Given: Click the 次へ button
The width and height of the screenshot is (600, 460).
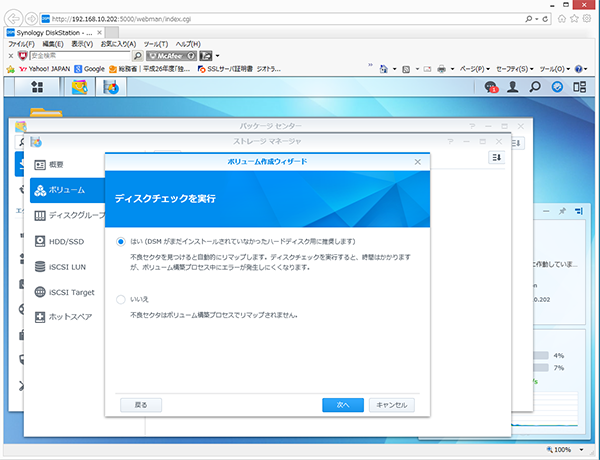Looking at the screenshot, I should 343,405.
